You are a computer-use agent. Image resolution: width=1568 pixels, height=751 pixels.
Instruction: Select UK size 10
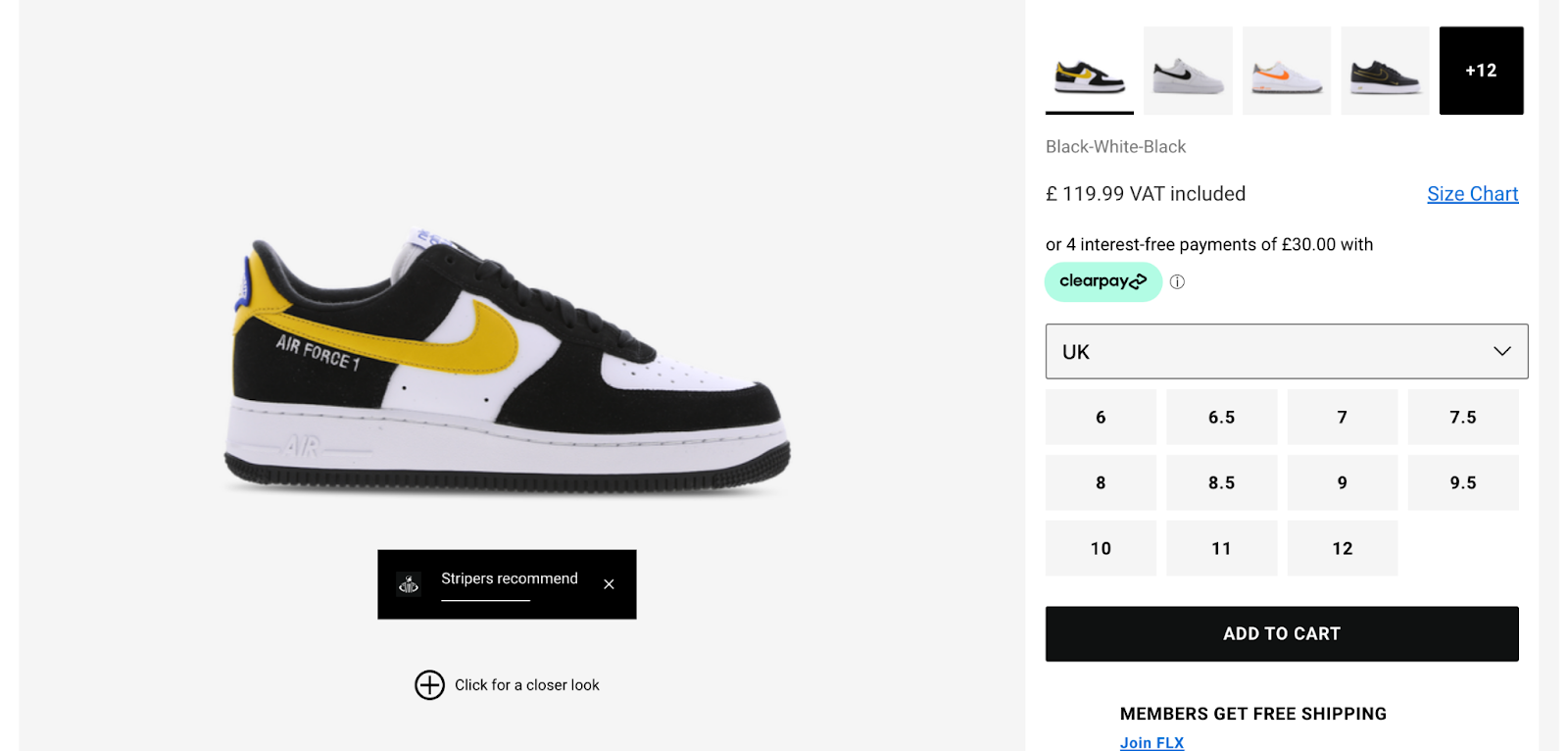[x=1100, y=548]
